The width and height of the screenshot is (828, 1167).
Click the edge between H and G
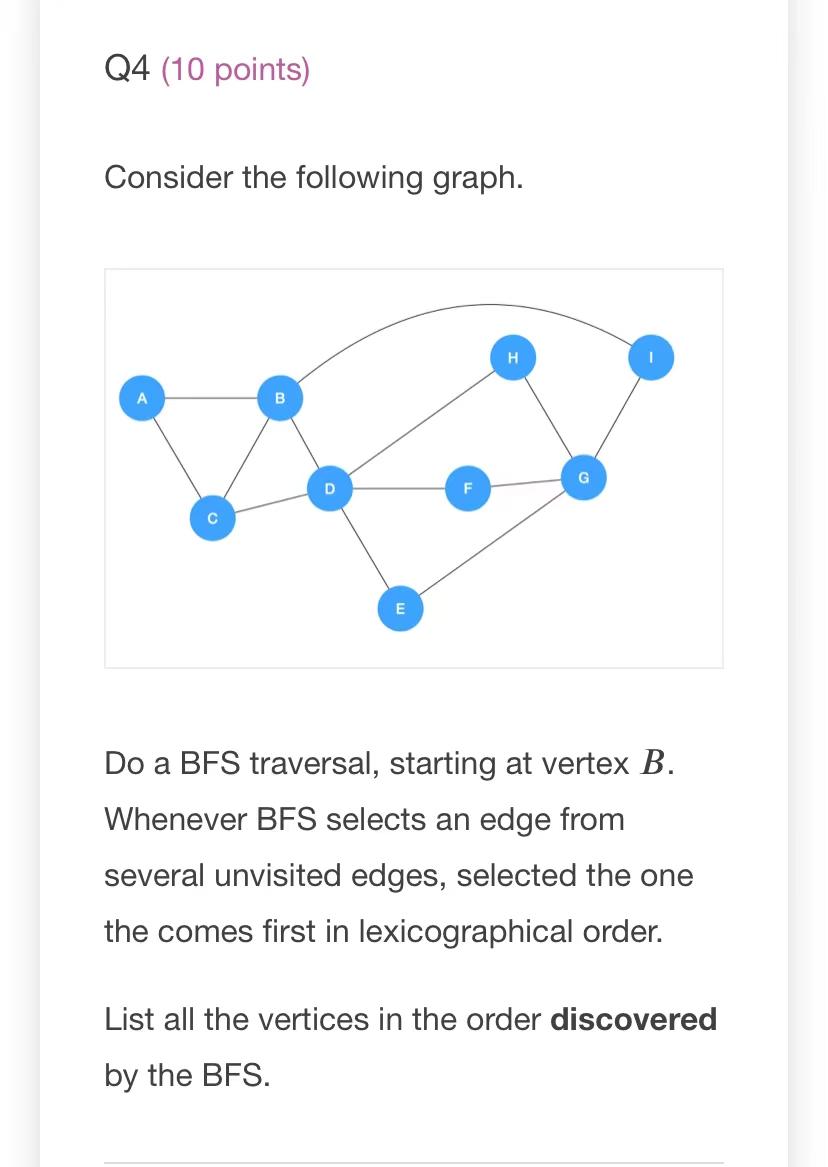point(548,418)
